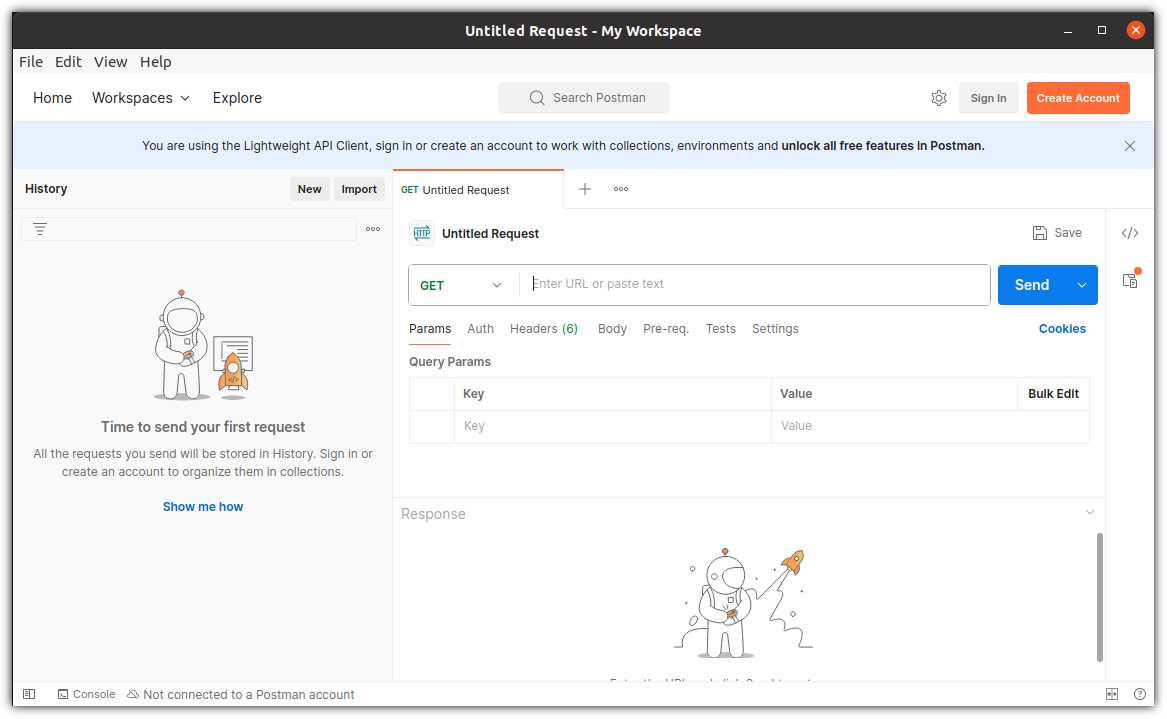The image size is (1167, 719).
Task: Click the query param Key input cell
Action: [x=613, y=426]
